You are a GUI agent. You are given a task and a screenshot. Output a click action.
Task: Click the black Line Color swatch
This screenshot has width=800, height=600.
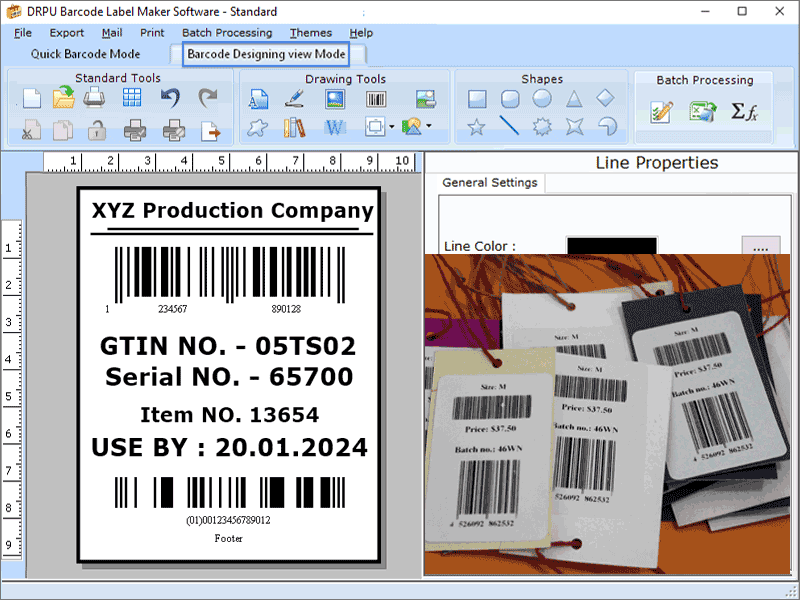point(612,246)
